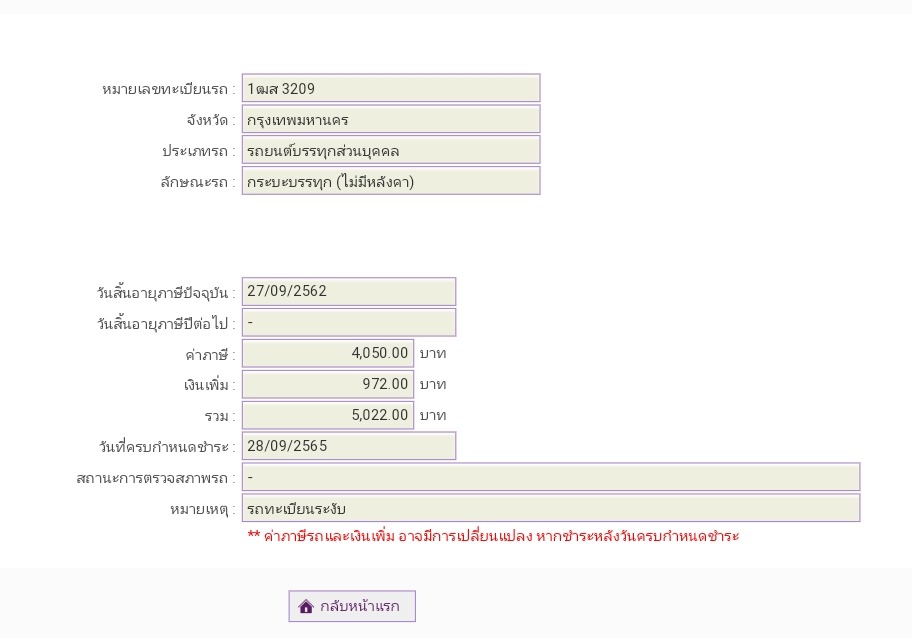
Task: Click the label วันสิ้นอายุภาษีปัจจุบัน
Action: (x=166, y=292)
